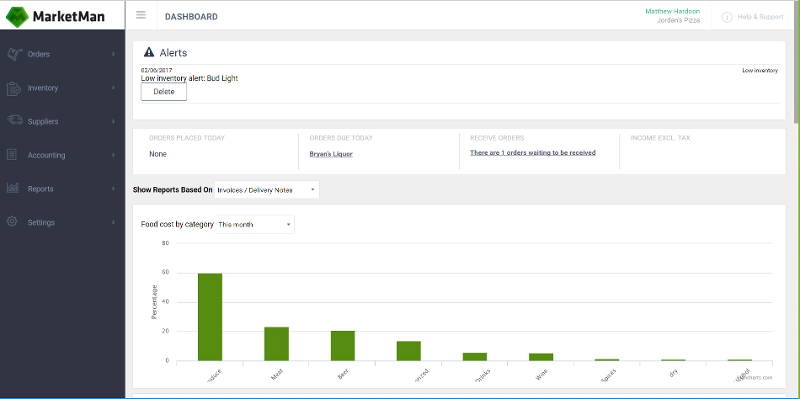
Task: Click the Beer bar in chart
Action: [x=342, y=346]
